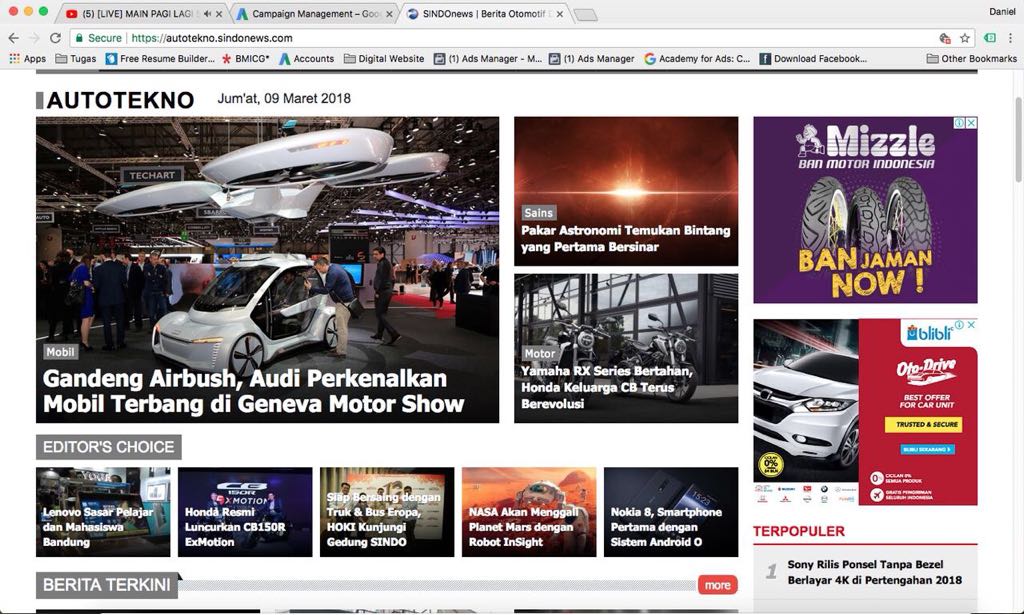This screenshot has height=615, width=1024.
Task: Close the SINDOnews tab
Action: pos(560,14)
